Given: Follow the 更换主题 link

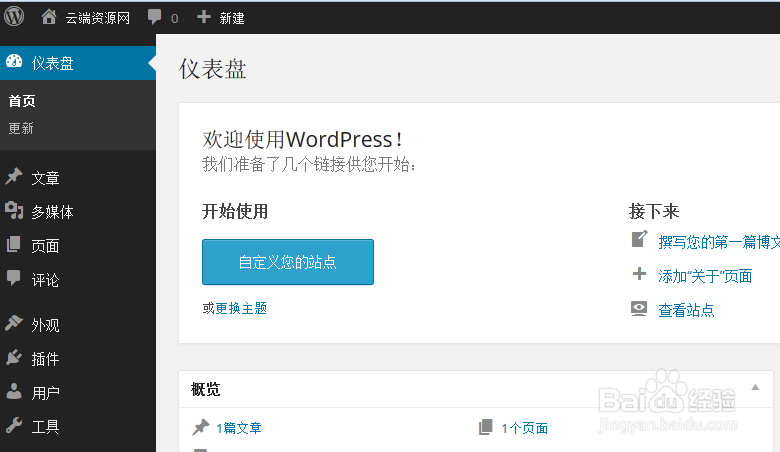Looking at the screenshot, I should pyautogui.click(x=241, y=308).
